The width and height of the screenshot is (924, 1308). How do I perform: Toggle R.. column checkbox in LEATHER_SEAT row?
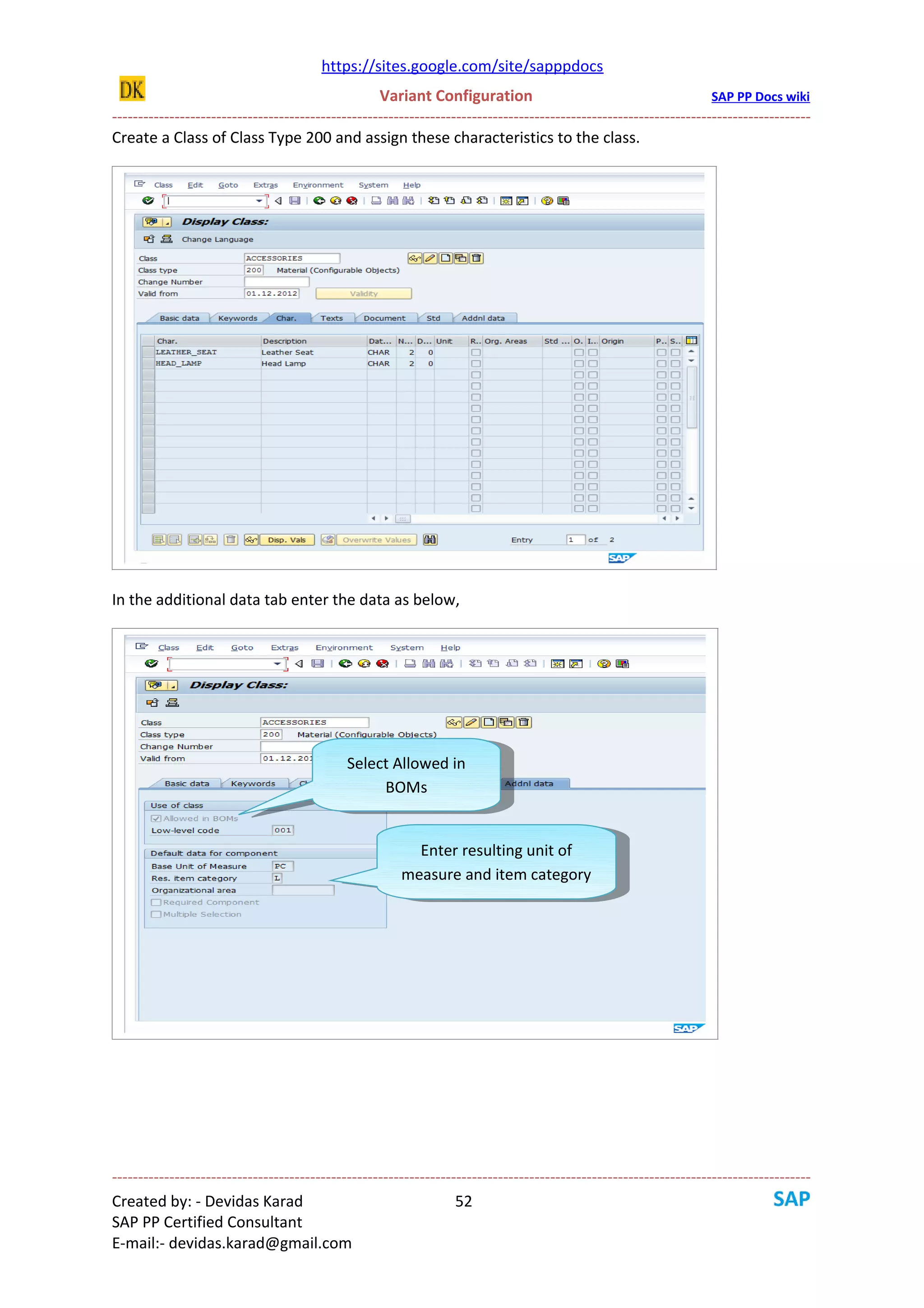[476, 353]
